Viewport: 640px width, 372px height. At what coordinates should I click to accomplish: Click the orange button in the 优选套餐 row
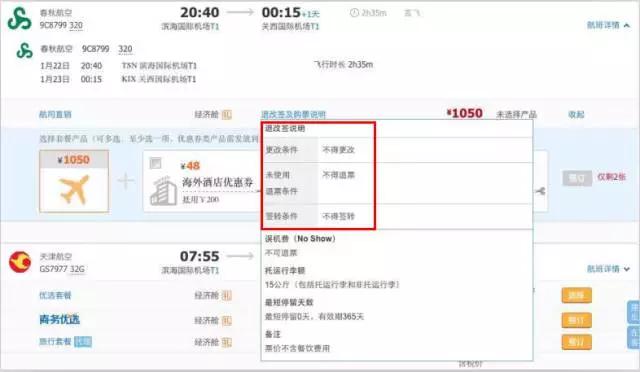[576, 295]
